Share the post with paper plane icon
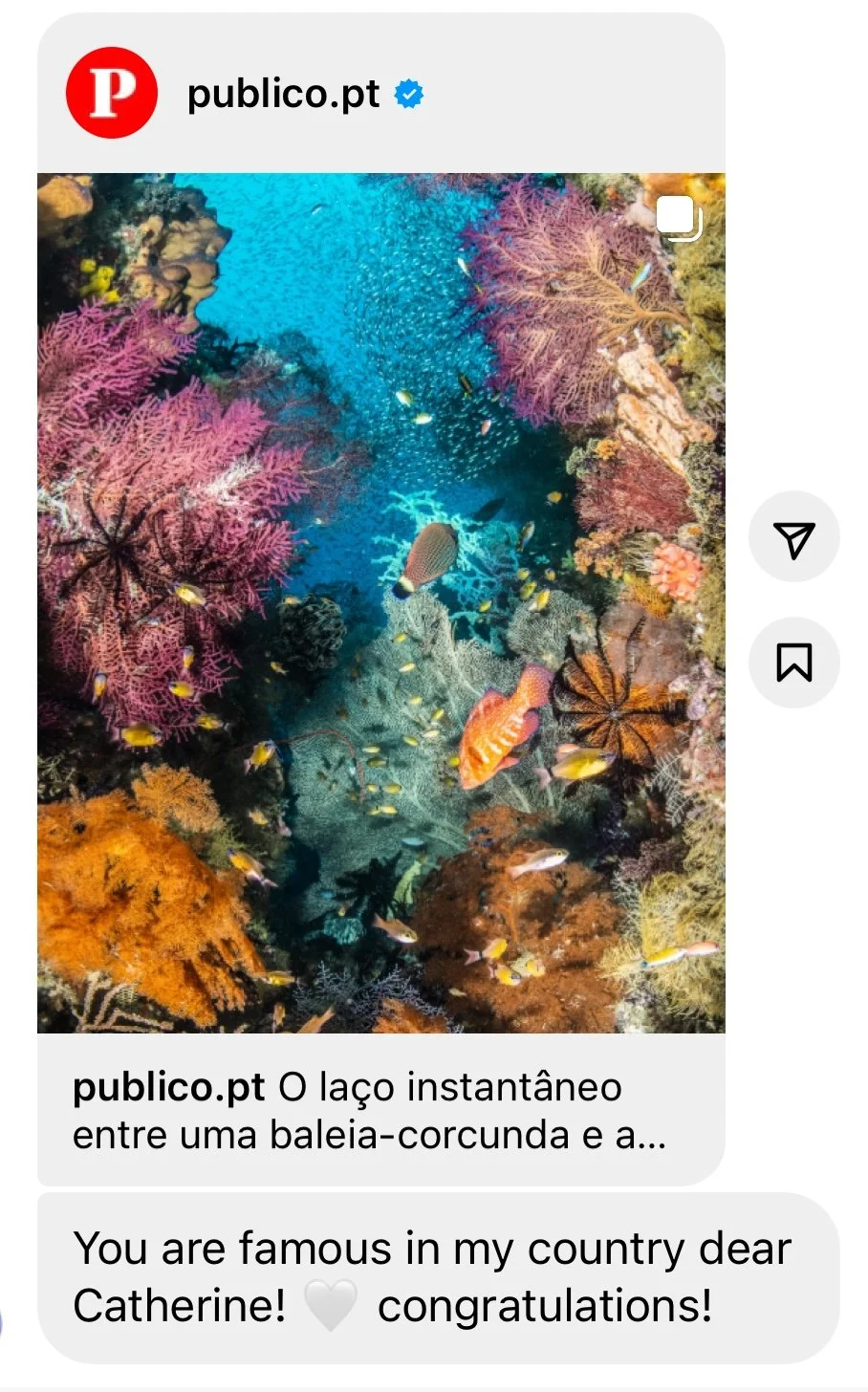This screenshot has height=1392, width=868. [793, 538]
